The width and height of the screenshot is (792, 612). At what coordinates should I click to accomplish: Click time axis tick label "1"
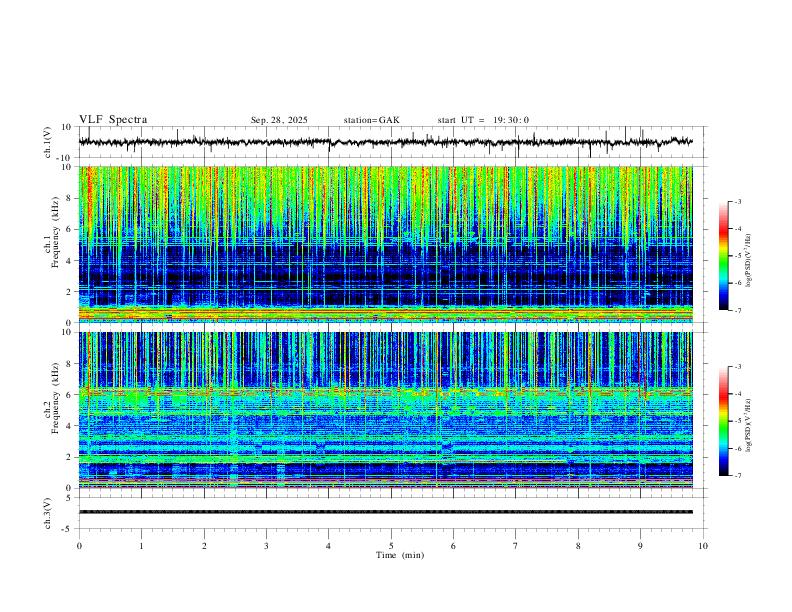click(141, 546)
